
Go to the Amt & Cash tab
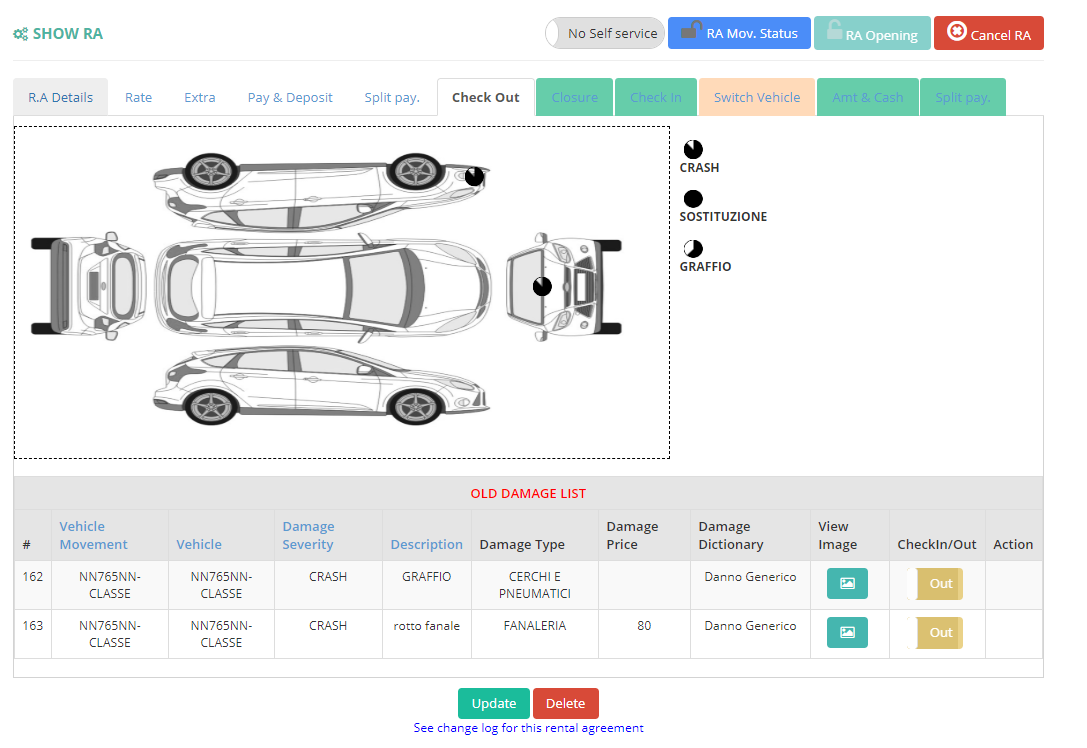pos(868,97)
